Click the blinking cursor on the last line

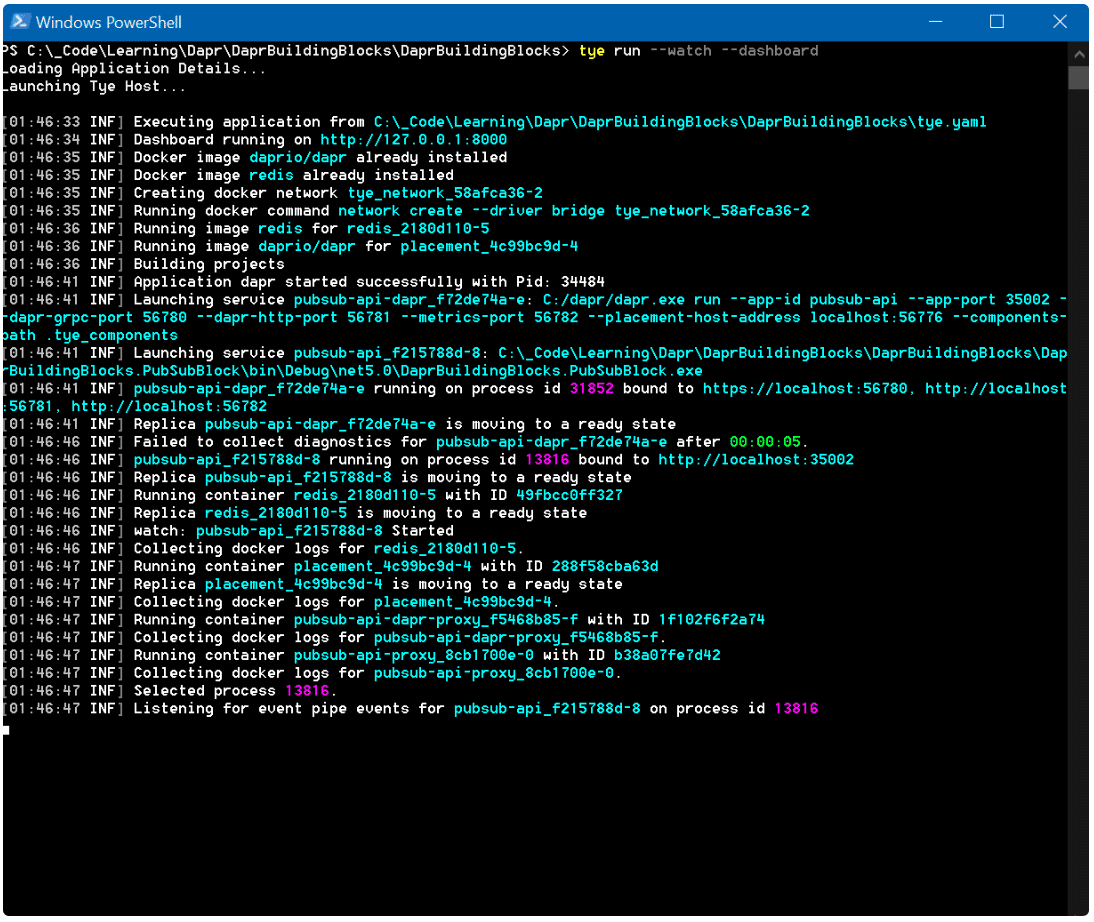pos(6,728)
